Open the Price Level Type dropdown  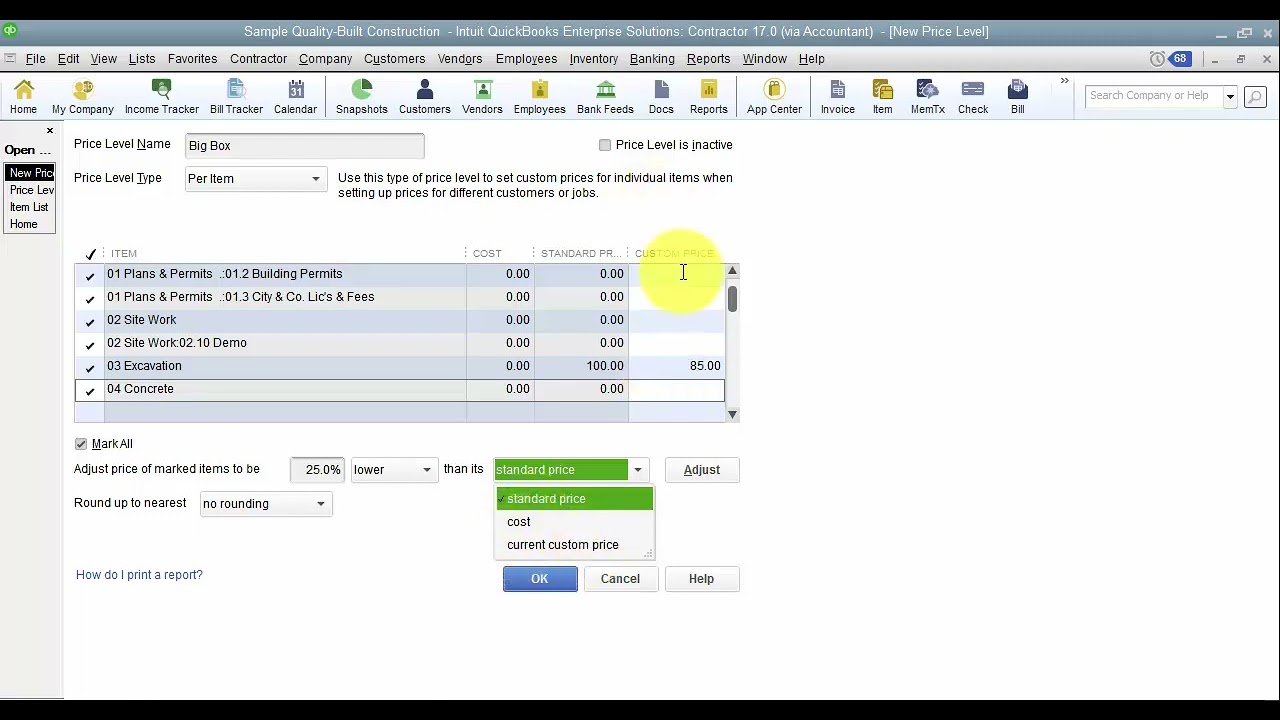tap(315, 179)
